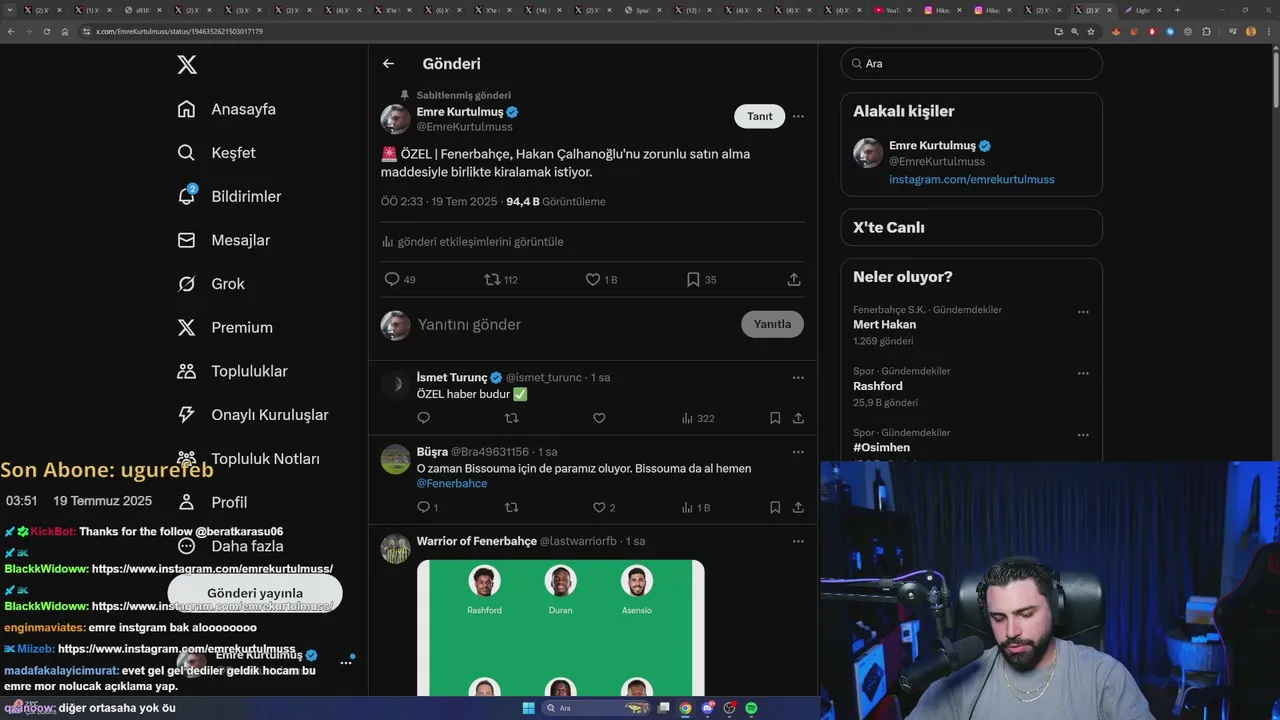Click the reply icon with 49 replies
Viewport: 1280px width, 720px height.
[400, 280]
